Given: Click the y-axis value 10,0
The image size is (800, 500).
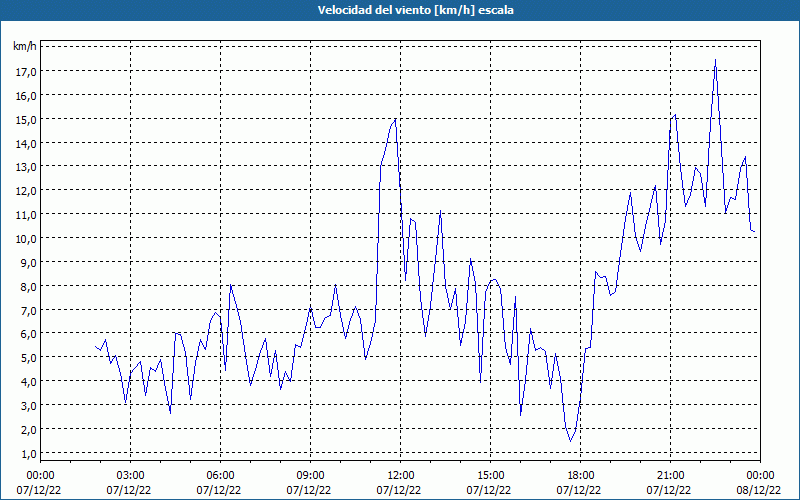Looking at the screenshot, I should pyautogui.click(x=27, y=239).
